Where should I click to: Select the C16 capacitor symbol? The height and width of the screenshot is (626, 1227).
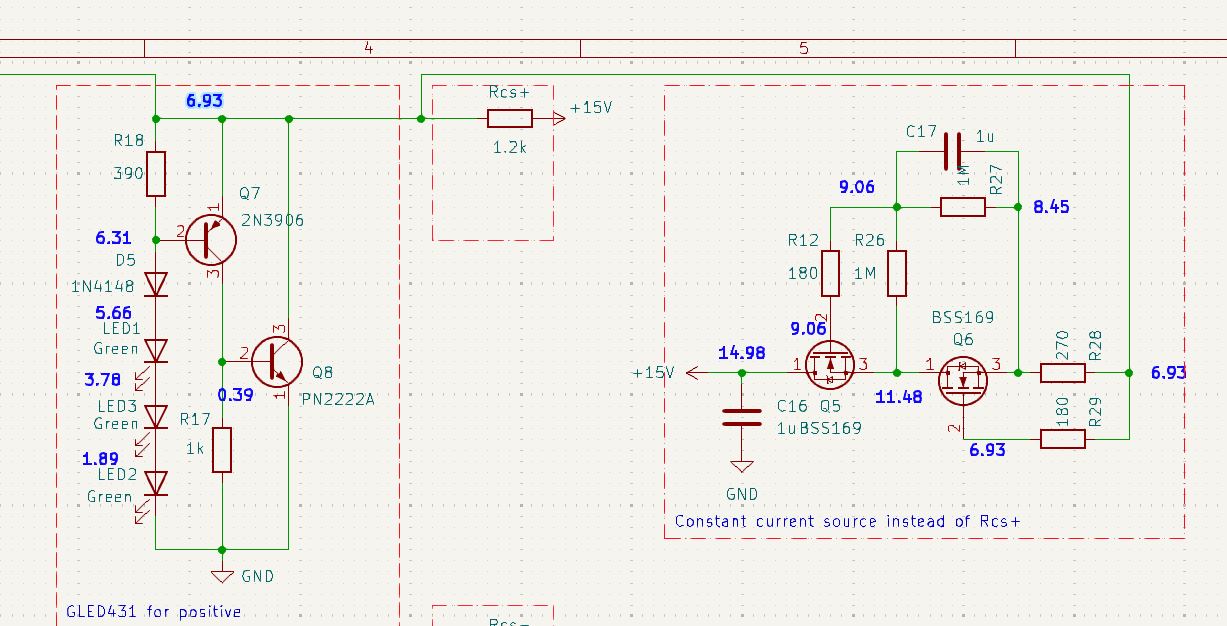coord(742,417)
